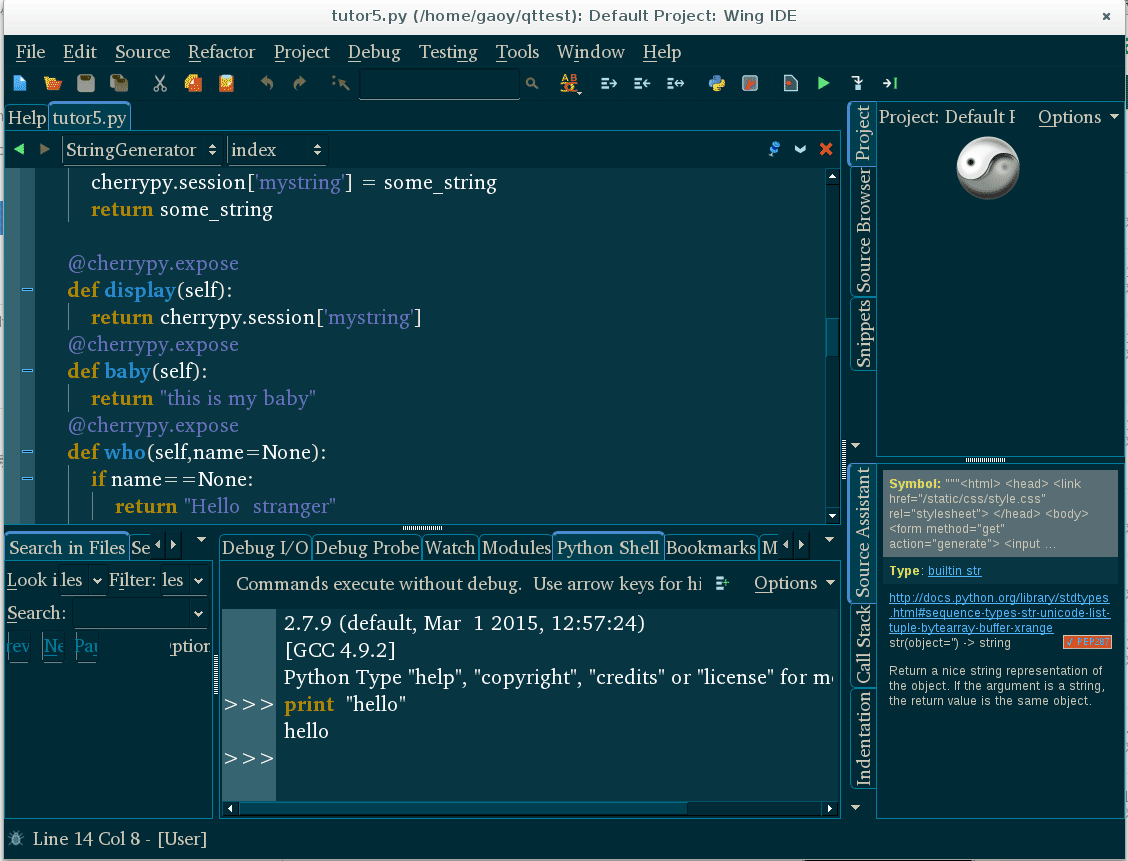Open the index method dropdown
The image size is (1128, 861).
[276, 150]
